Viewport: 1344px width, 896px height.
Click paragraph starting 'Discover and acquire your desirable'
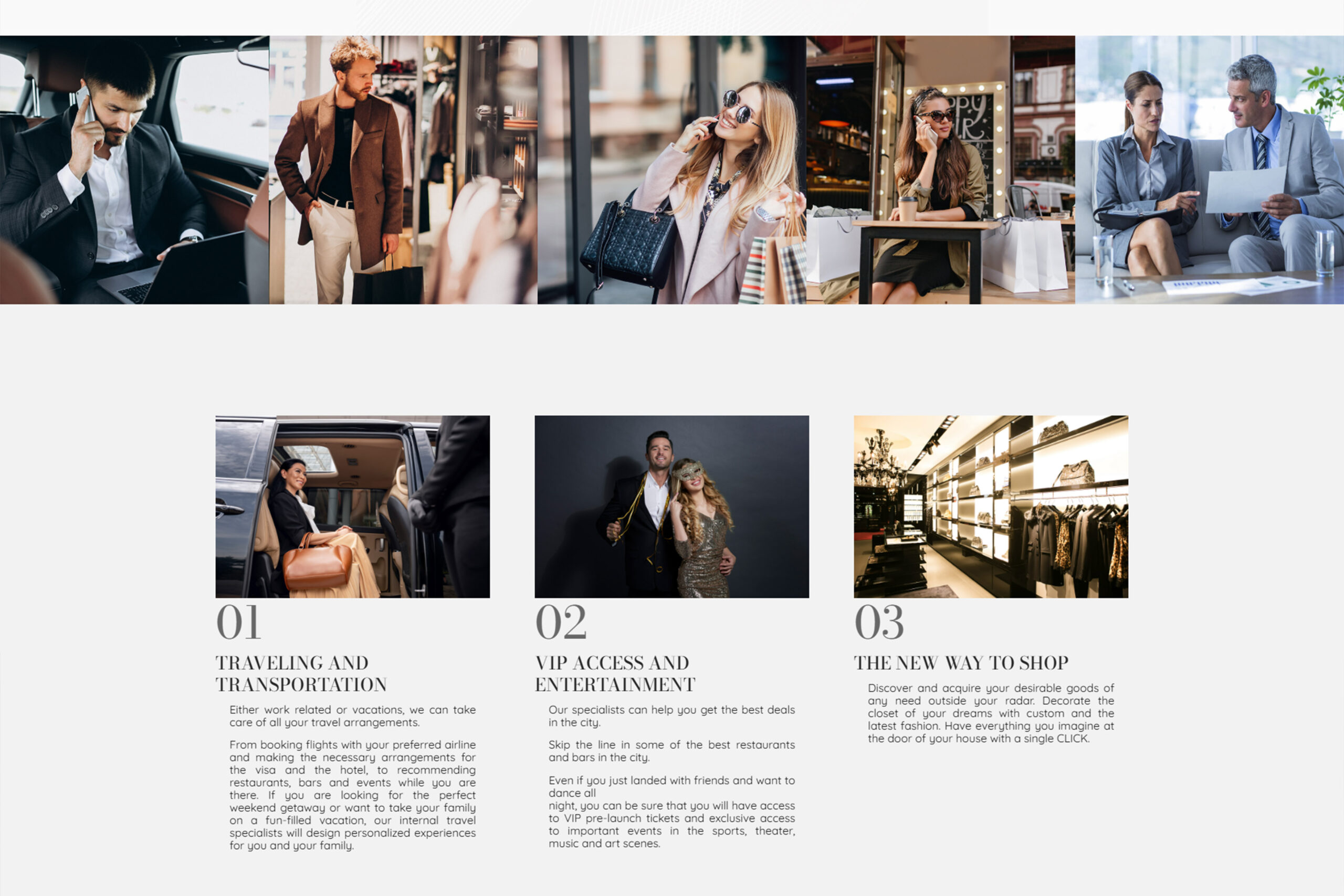[x=991, y=713]
